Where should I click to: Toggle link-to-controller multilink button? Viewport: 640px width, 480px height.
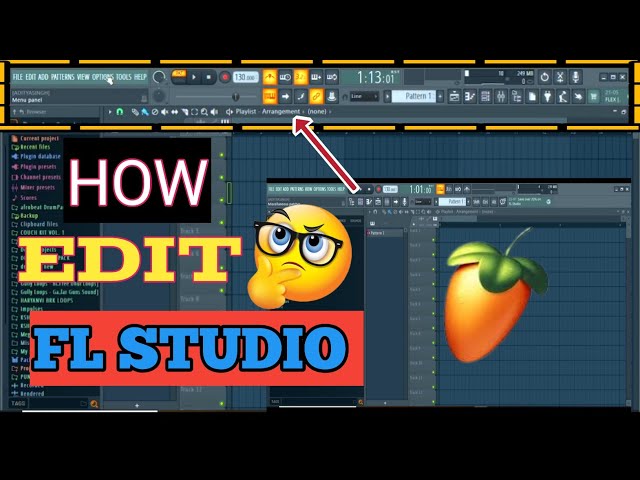click(316, 96)
